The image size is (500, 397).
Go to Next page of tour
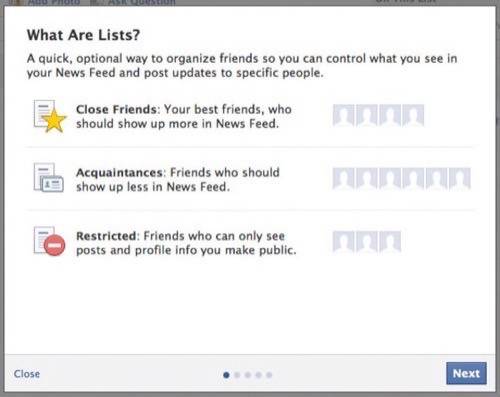pos(466,373)
